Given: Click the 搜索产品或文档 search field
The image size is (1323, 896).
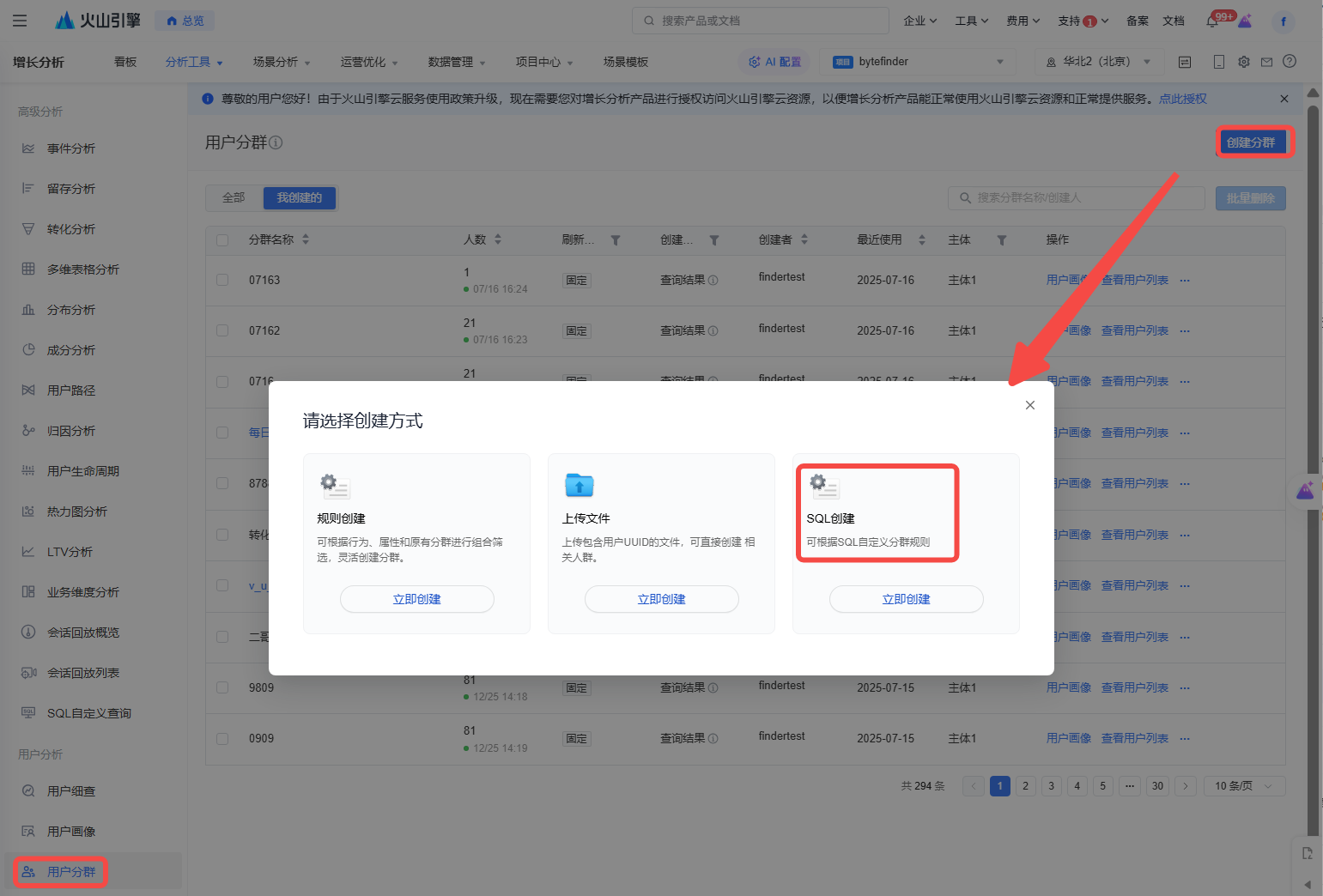Looking at the screenshot, I should [x=760, y=21].
